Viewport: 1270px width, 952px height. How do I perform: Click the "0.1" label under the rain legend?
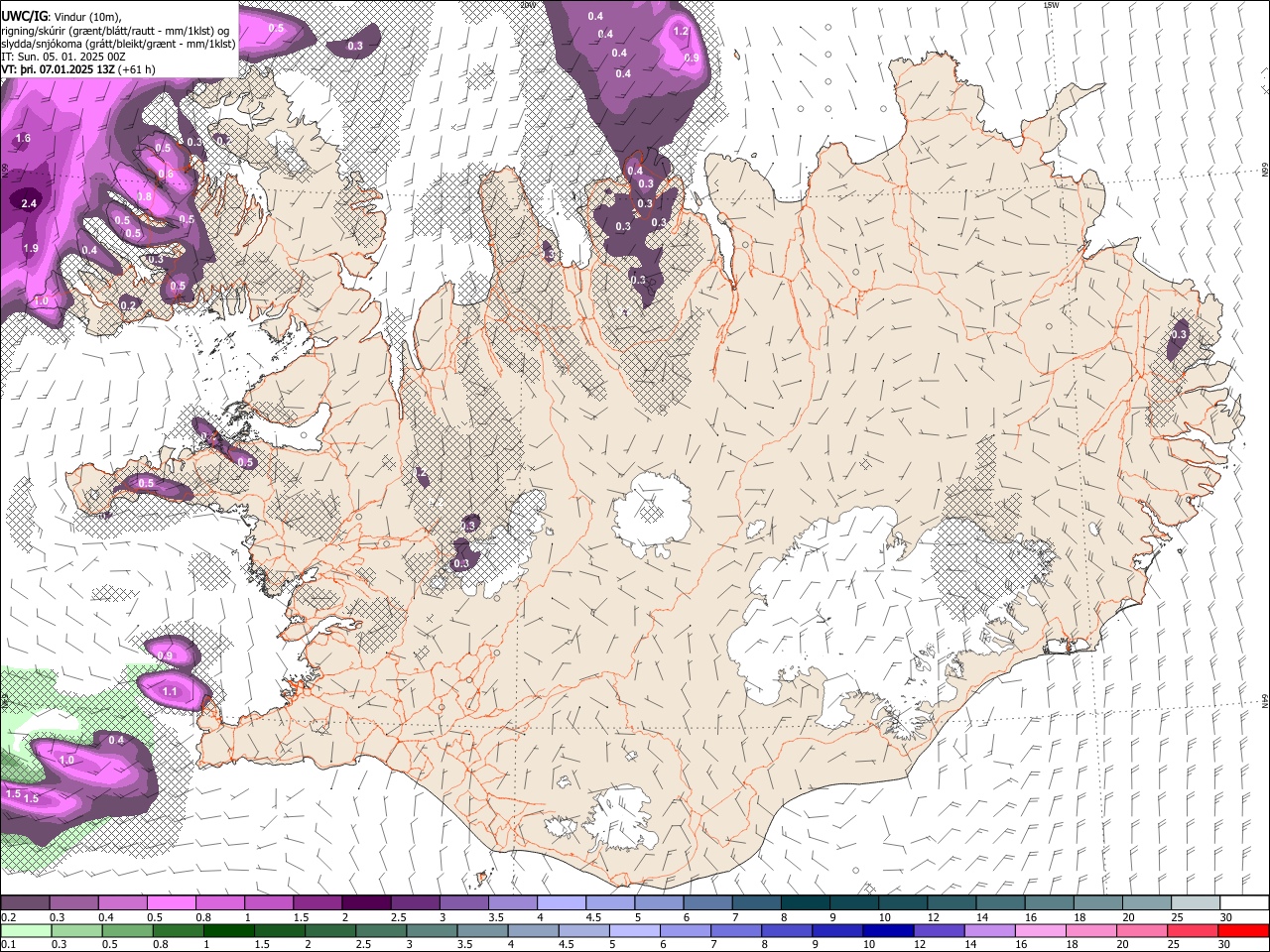click(7, 945)
